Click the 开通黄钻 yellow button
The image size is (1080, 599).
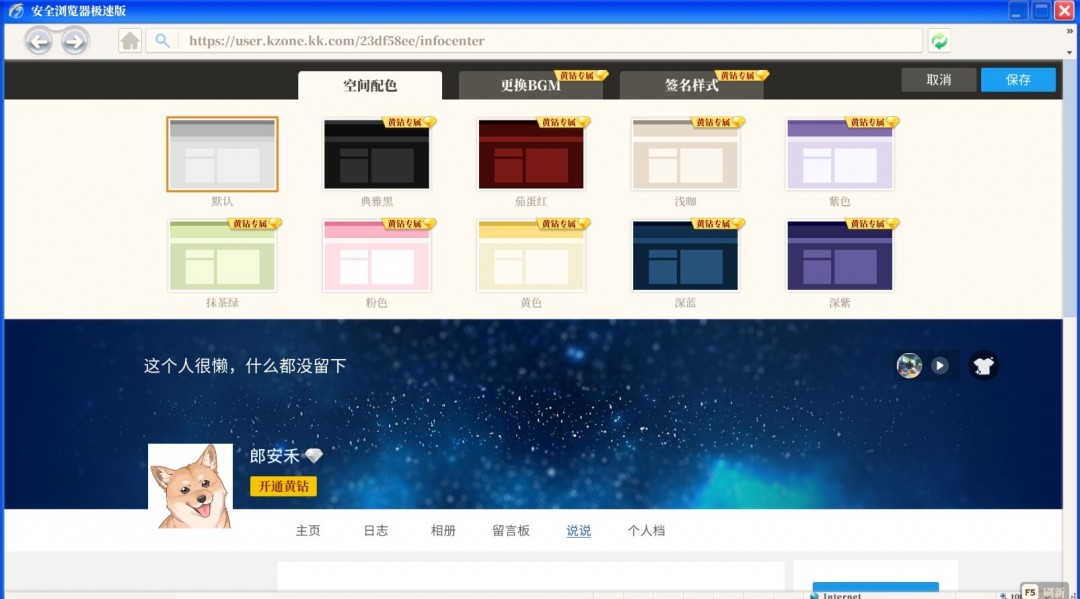tap(283, 486)
